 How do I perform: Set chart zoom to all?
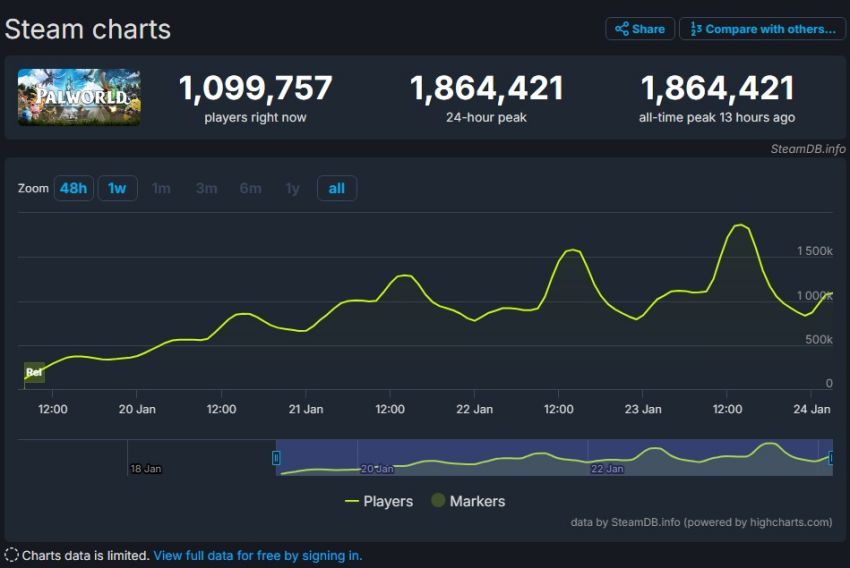(x=337, y=188)
